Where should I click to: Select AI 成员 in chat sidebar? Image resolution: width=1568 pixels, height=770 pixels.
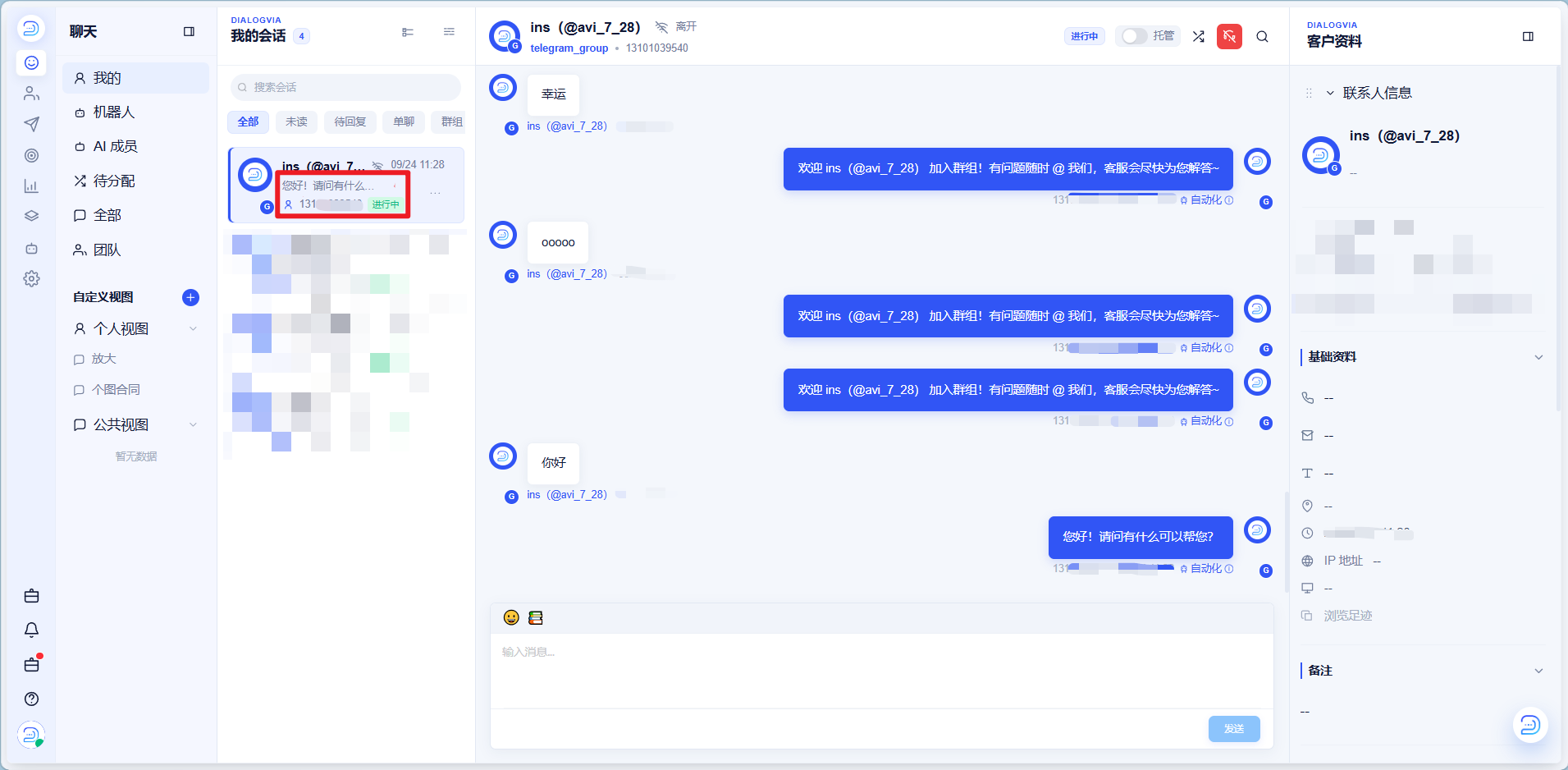pos(135,147)
